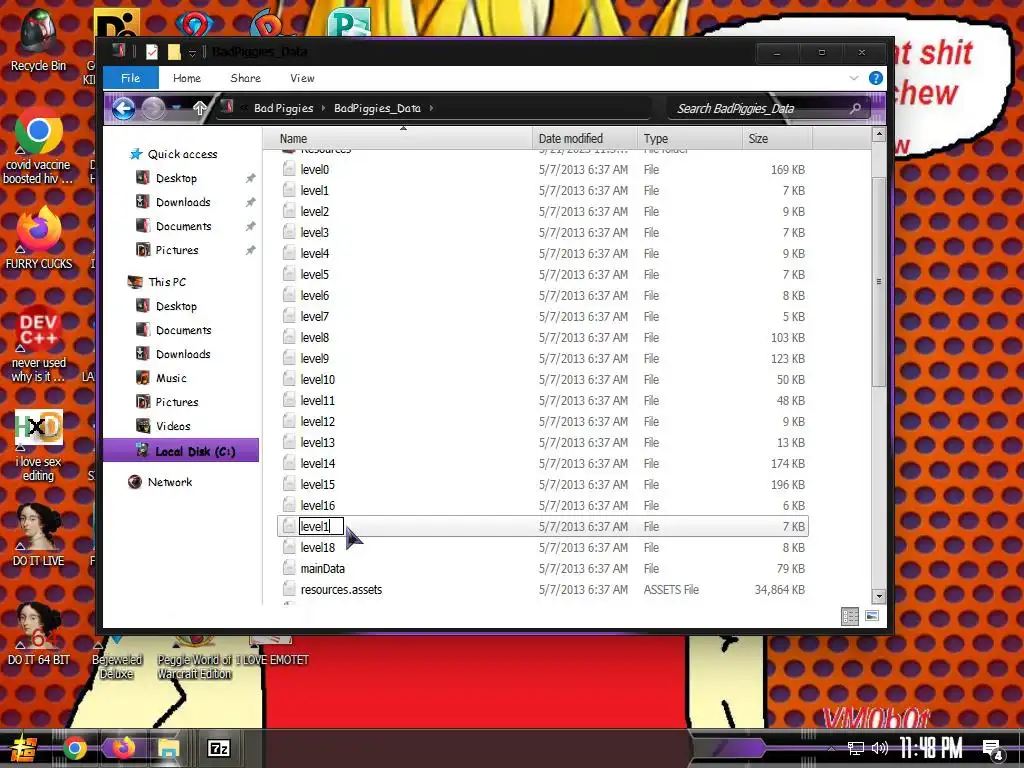
Task: Expand the double-chevron at address bar start
Action: (x=244, y=108)
